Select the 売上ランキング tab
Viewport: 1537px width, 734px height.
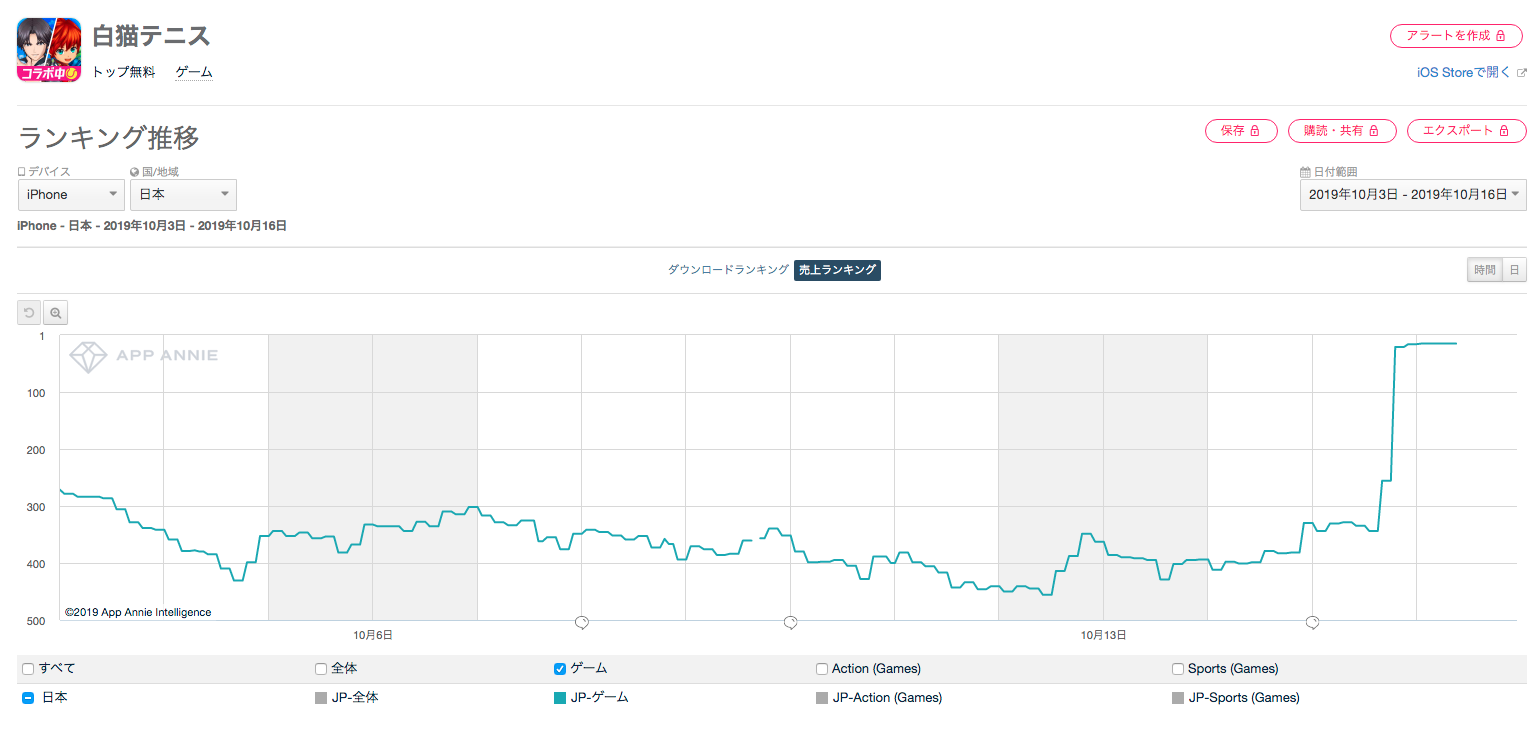tap(837, 270)
